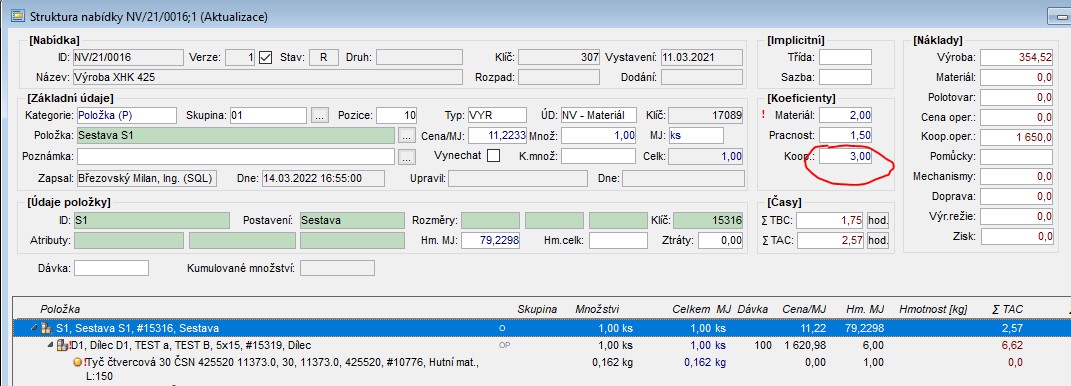The image size is (1071, 386).
Task: Click the Σ TAC field 2,57 in Časy
Action: pyautogui.click(x=831, y=240)
